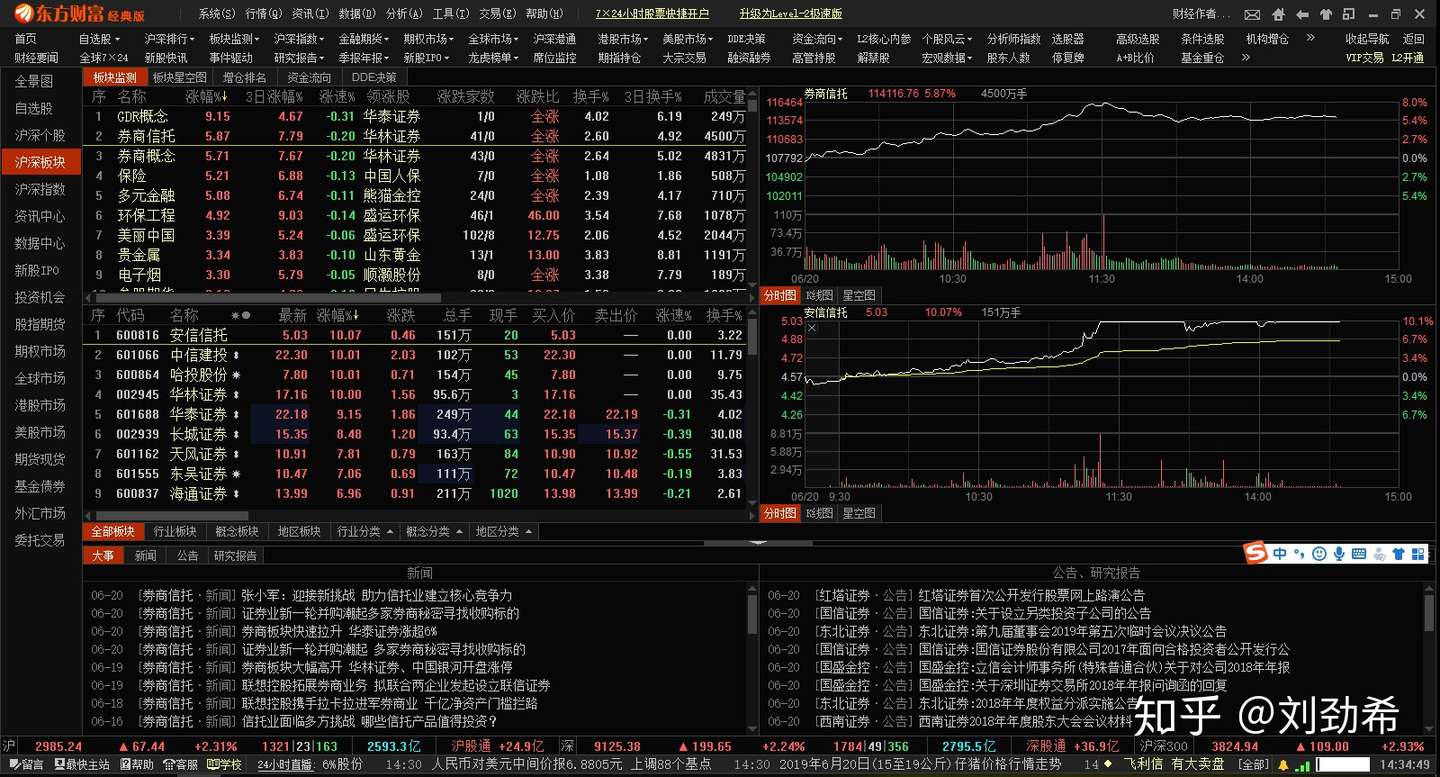Screen dimensions: 1440x777
Task: Switch to 增仓排名 tab
Action: [x=245, y=77]
